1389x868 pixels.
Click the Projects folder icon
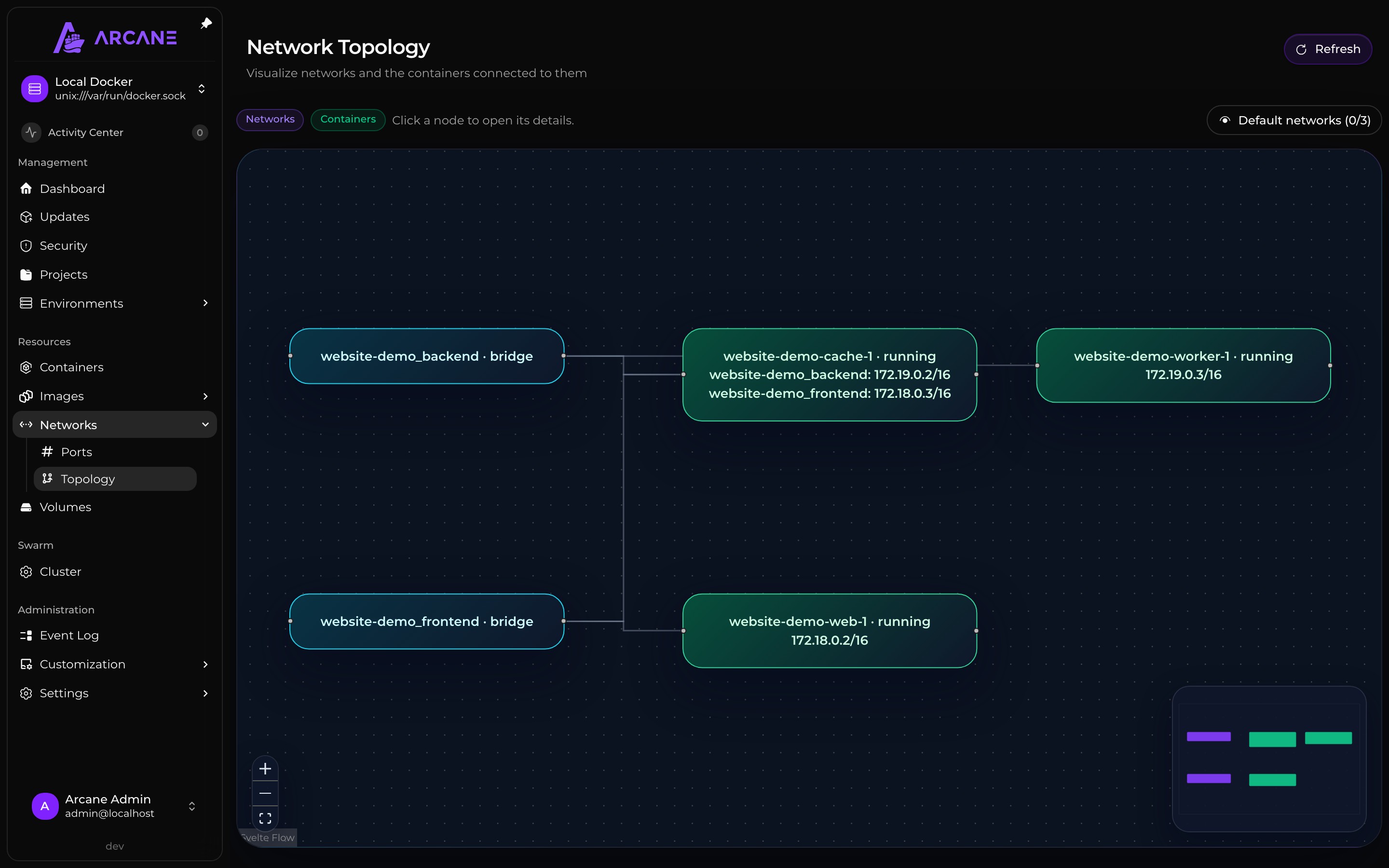pyautogui.click(x=26, y=274)
